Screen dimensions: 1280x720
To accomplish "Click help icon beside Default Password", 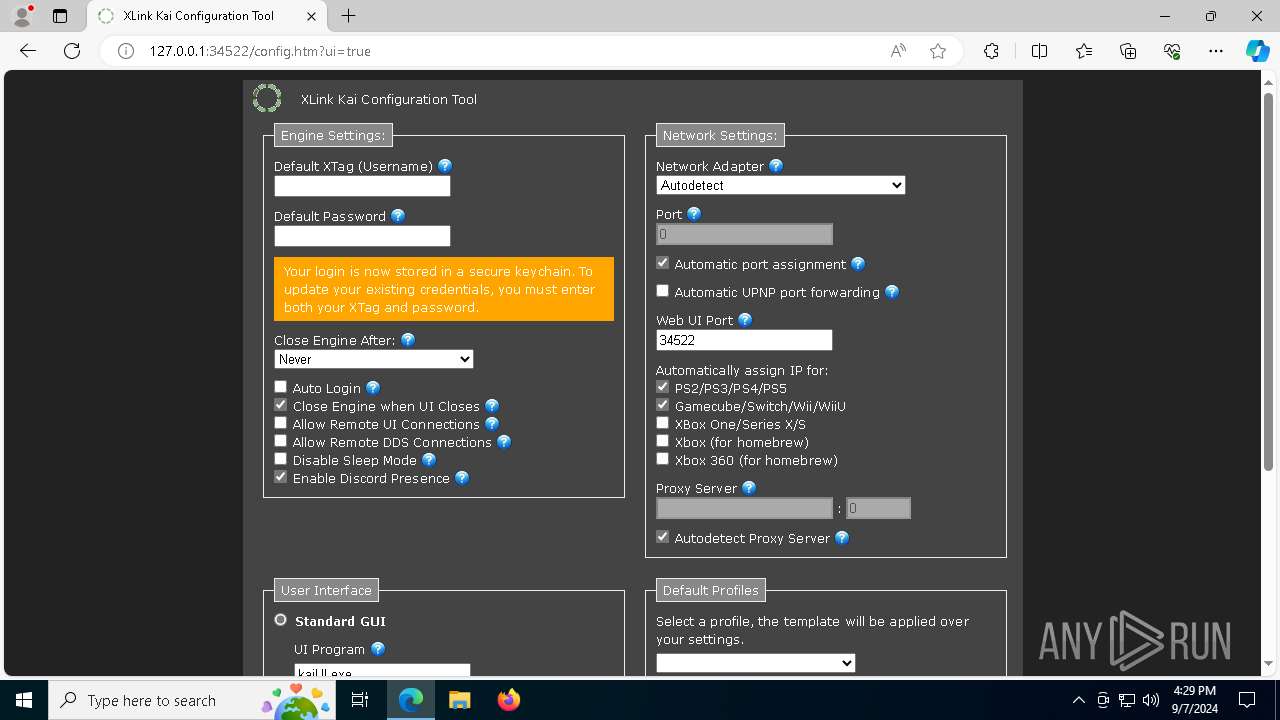I will pos(398,216).
